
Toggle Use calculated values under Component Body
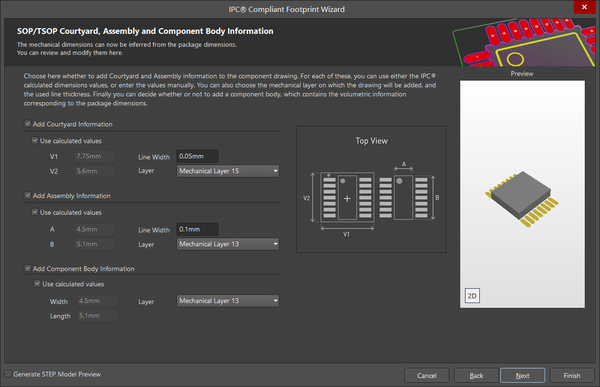(37, 284)
